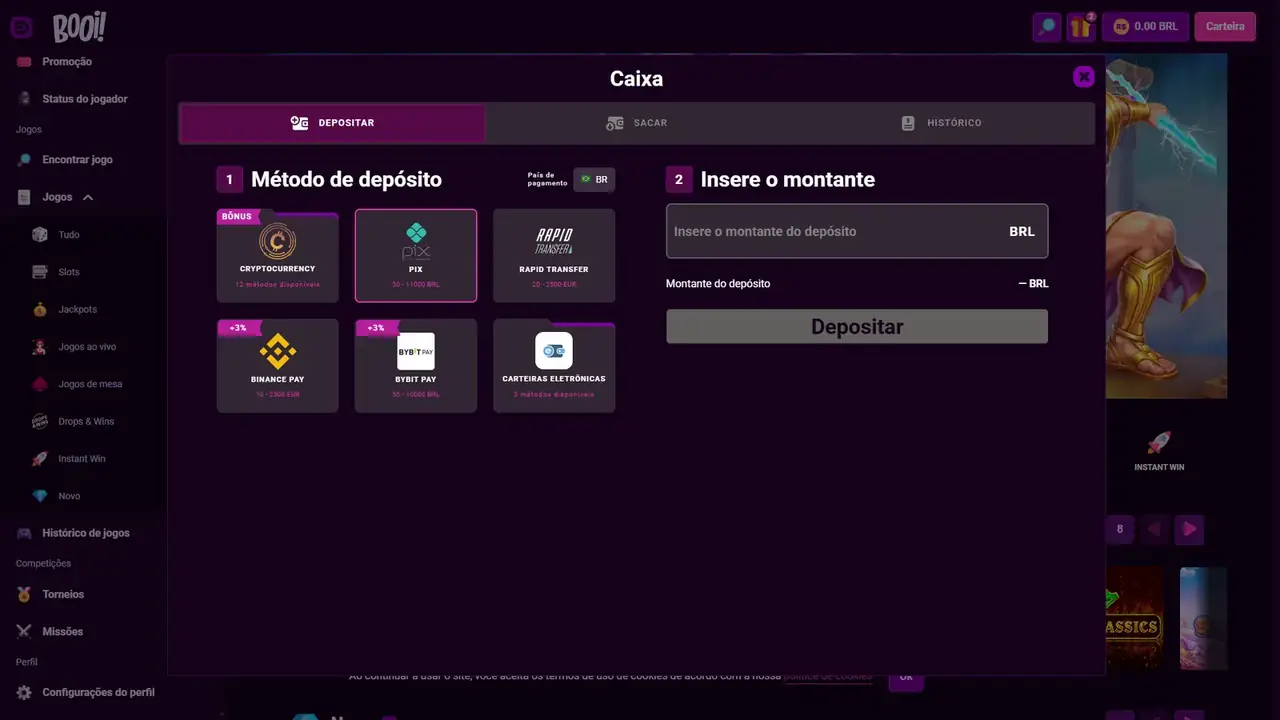Open the search magnifier icon in header
Image resolution: width=1280 pixels, height=720 pixels.
tap(1046, 27)
